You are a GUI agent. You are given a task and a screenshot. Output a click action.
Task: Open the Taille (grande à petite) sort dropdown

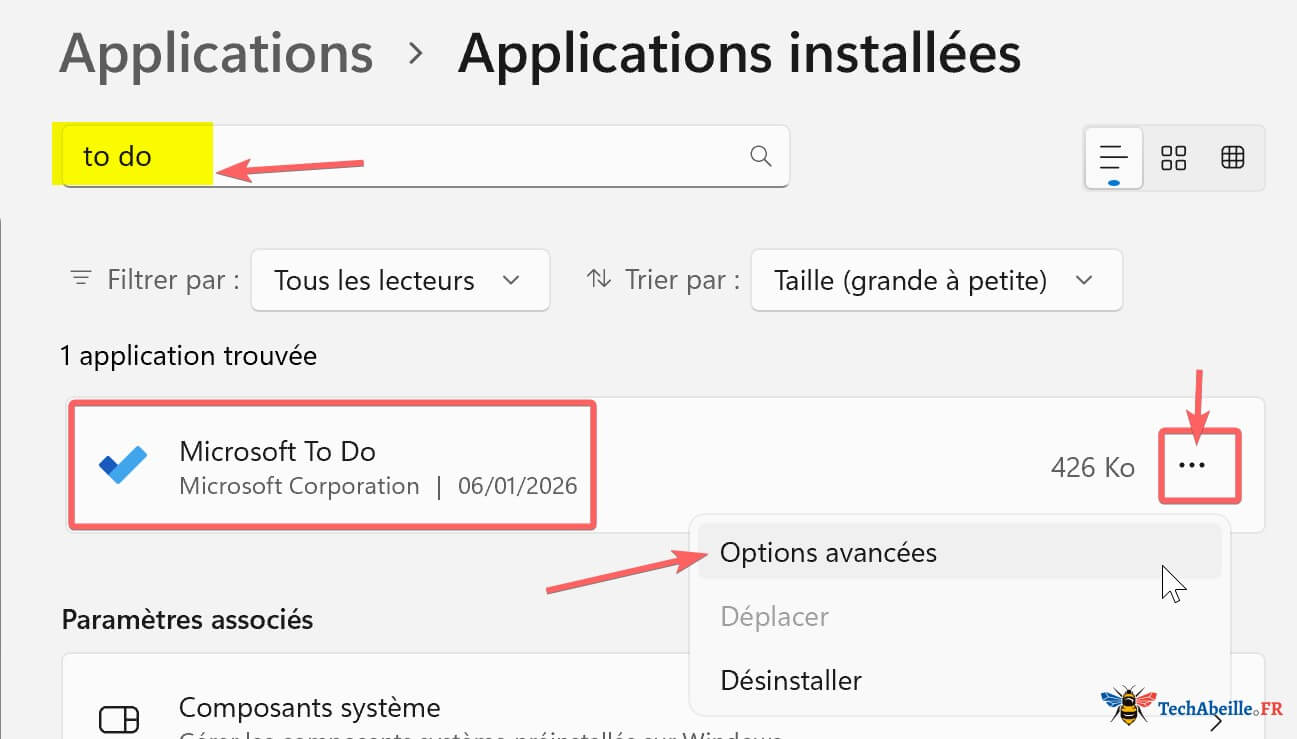click(x=935, y=280)
